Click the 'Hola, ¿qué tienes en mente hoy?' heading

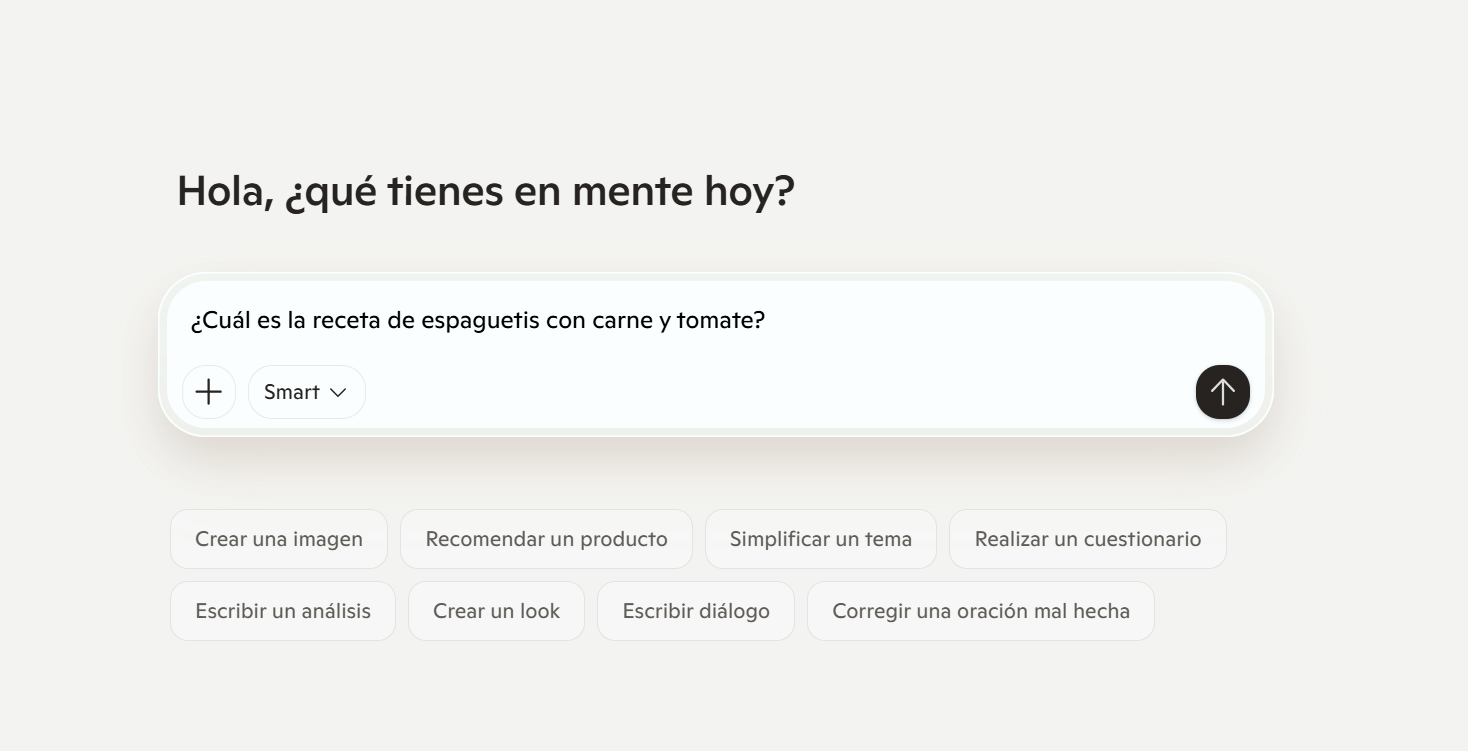click(485, 191)
